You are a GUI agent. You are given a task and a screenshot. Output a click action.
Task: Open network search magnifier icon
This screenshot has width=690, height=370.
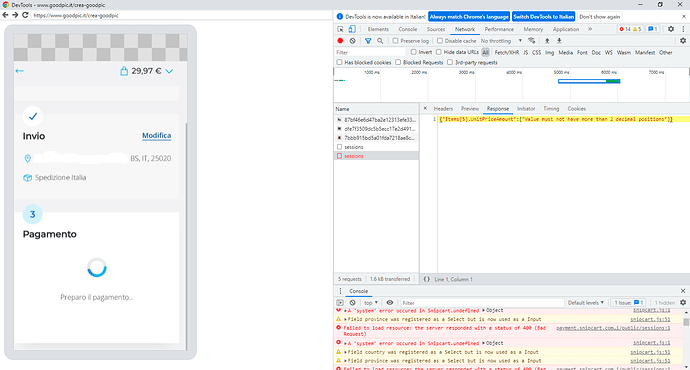point(380,41)
